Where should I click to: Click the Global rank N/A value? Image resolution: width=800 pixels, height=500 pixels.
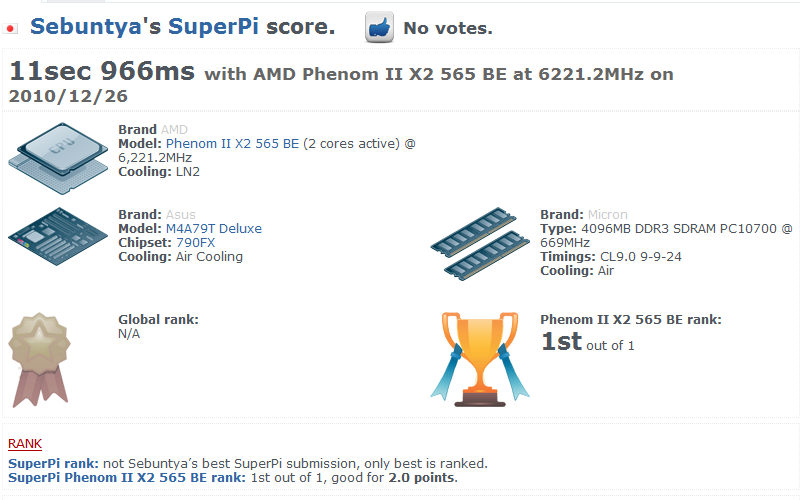tap(129, 334)
